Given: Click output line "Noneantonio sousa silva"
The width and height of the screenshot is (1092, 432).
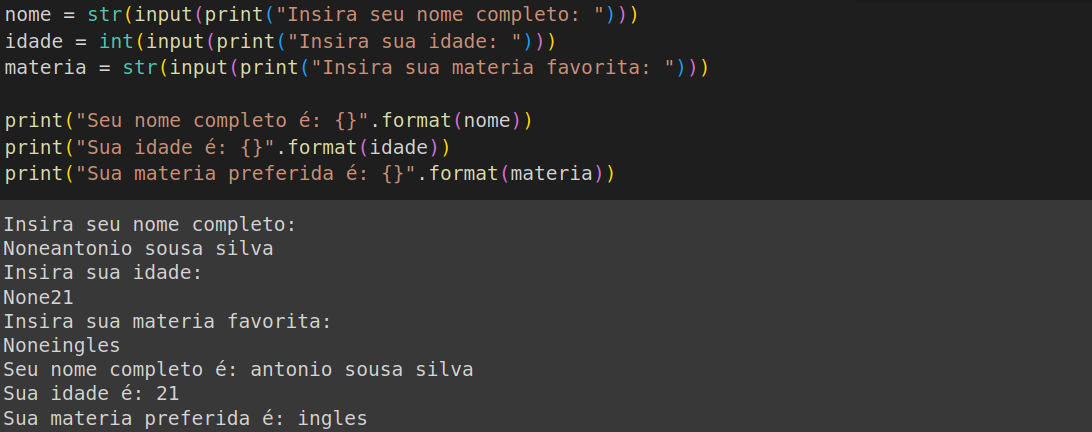Looking at the screenshot, I should [x=138, y=249].
